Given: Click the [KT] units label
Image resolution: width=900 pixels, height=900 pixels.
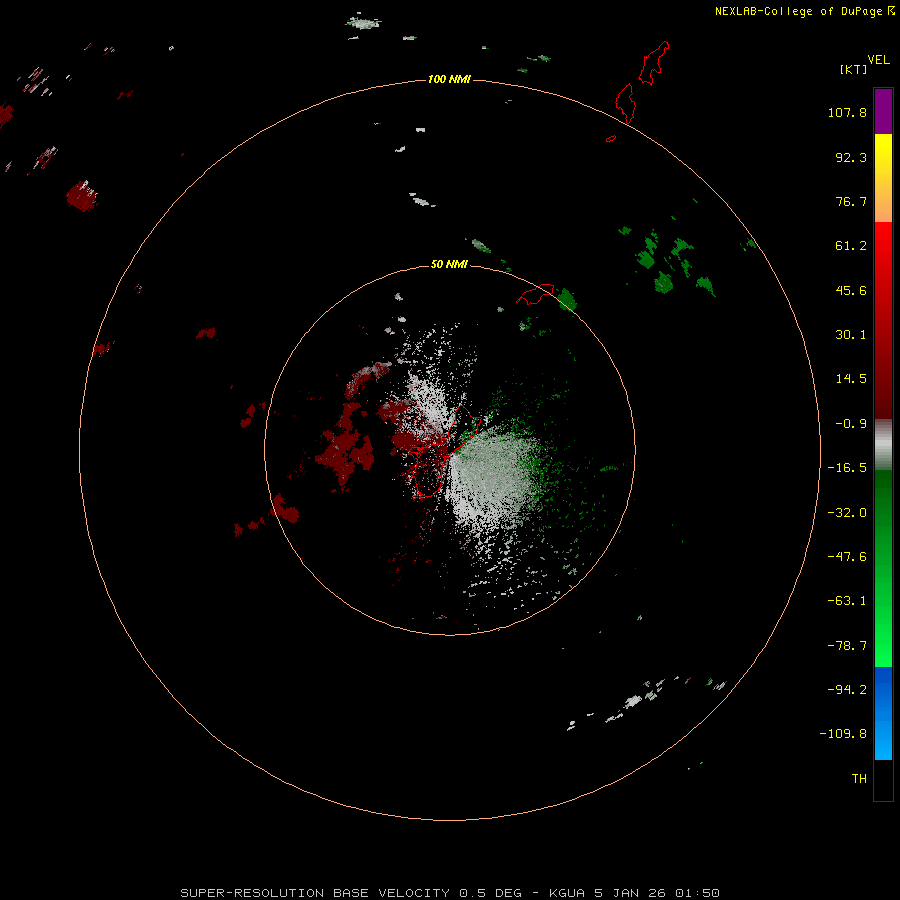Looking at the screenshot, I should coord(853,69).
